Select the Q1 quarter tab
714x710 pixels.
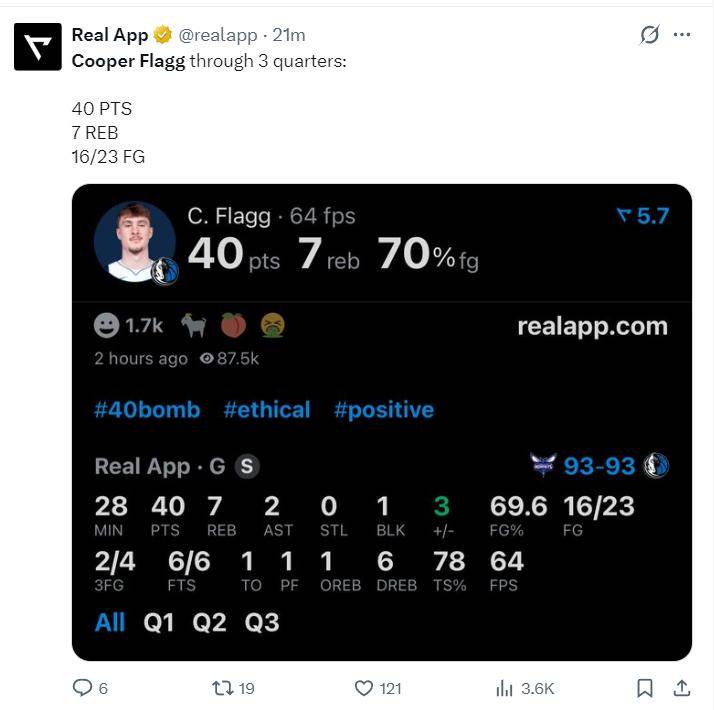point(159,623)
